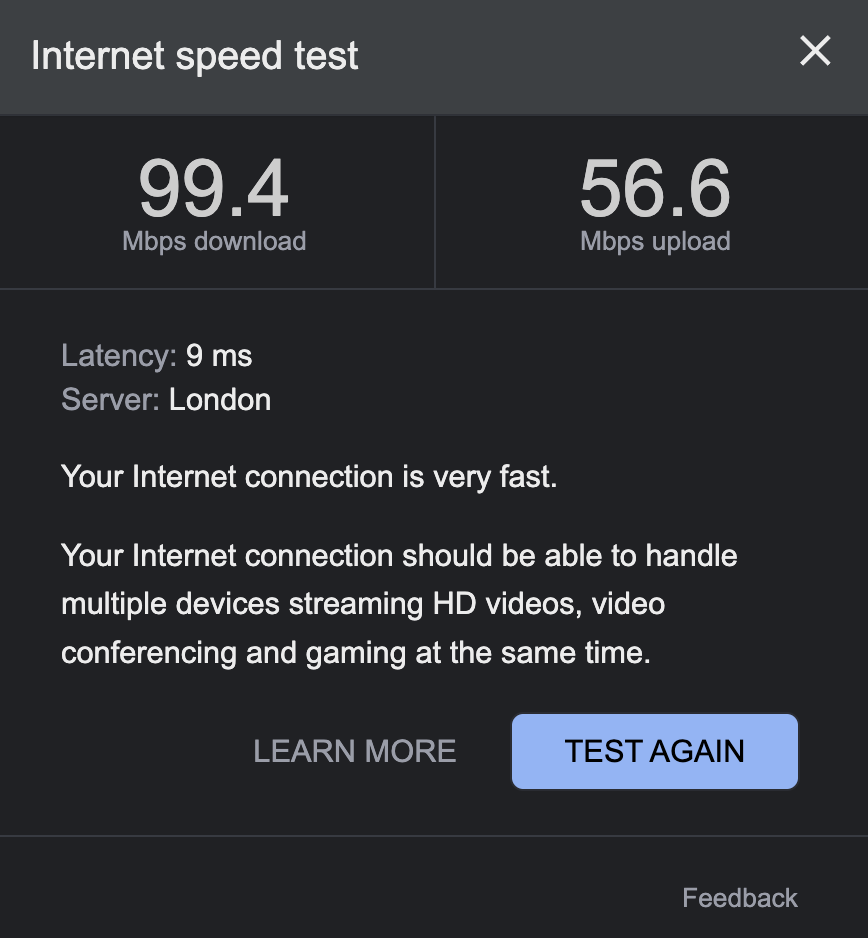The height and width of the screenshot is (938, 868).
Task: Click the Mbps download label
Action: pyautogui.click(x=214, y=241)
